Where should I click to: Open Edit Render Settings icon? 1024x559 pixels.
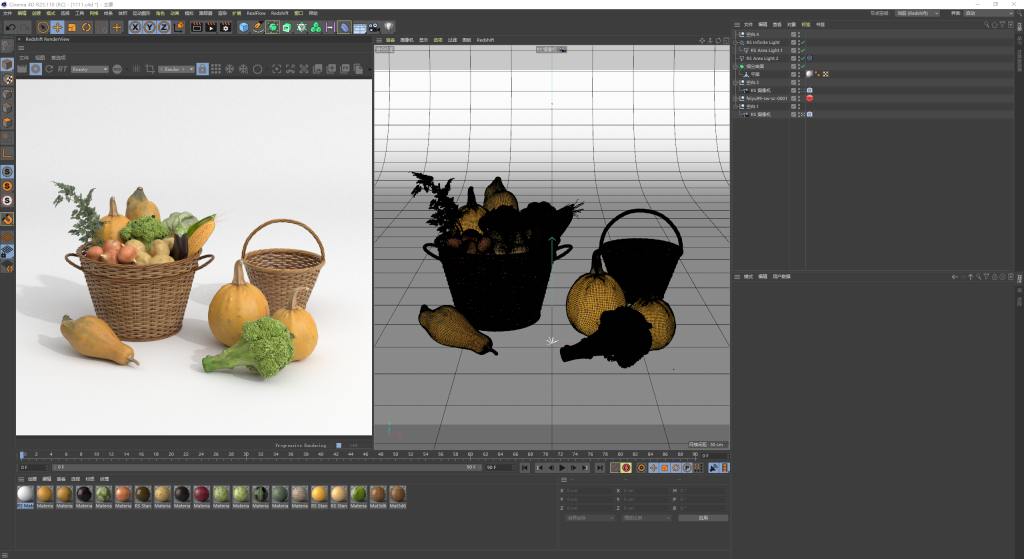point(226,27)
